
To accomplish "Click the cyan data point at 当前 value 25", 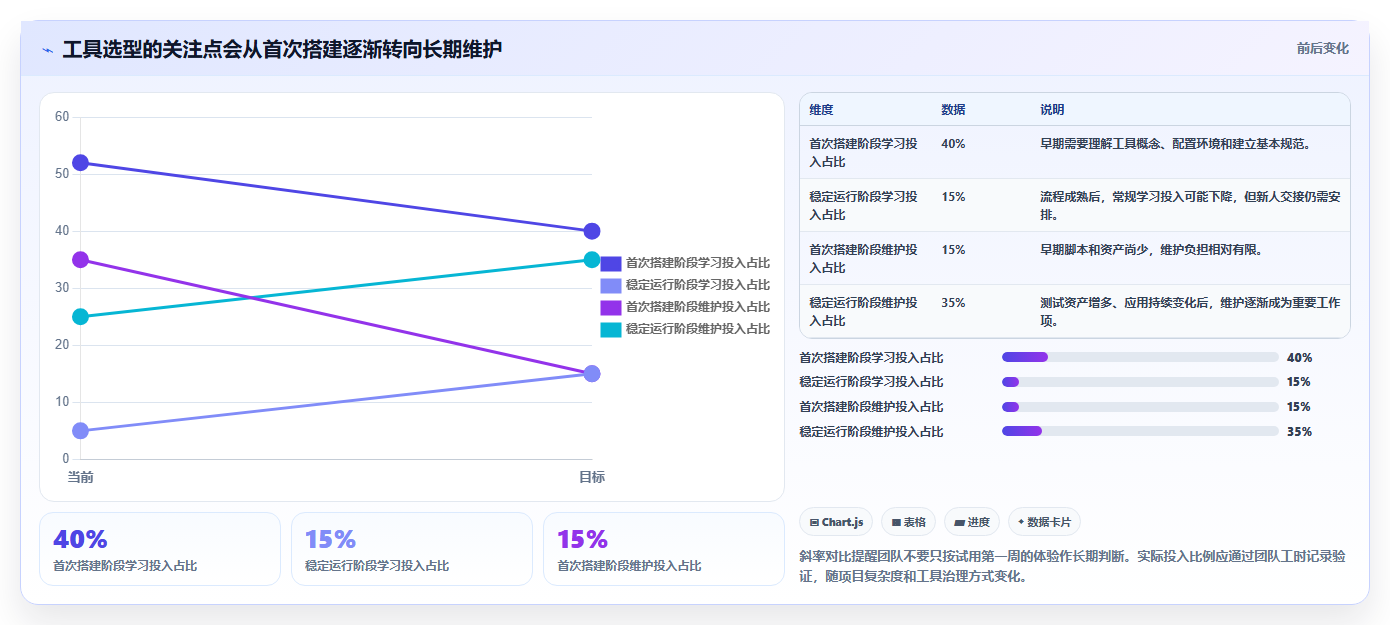I will tap(81, 317).
